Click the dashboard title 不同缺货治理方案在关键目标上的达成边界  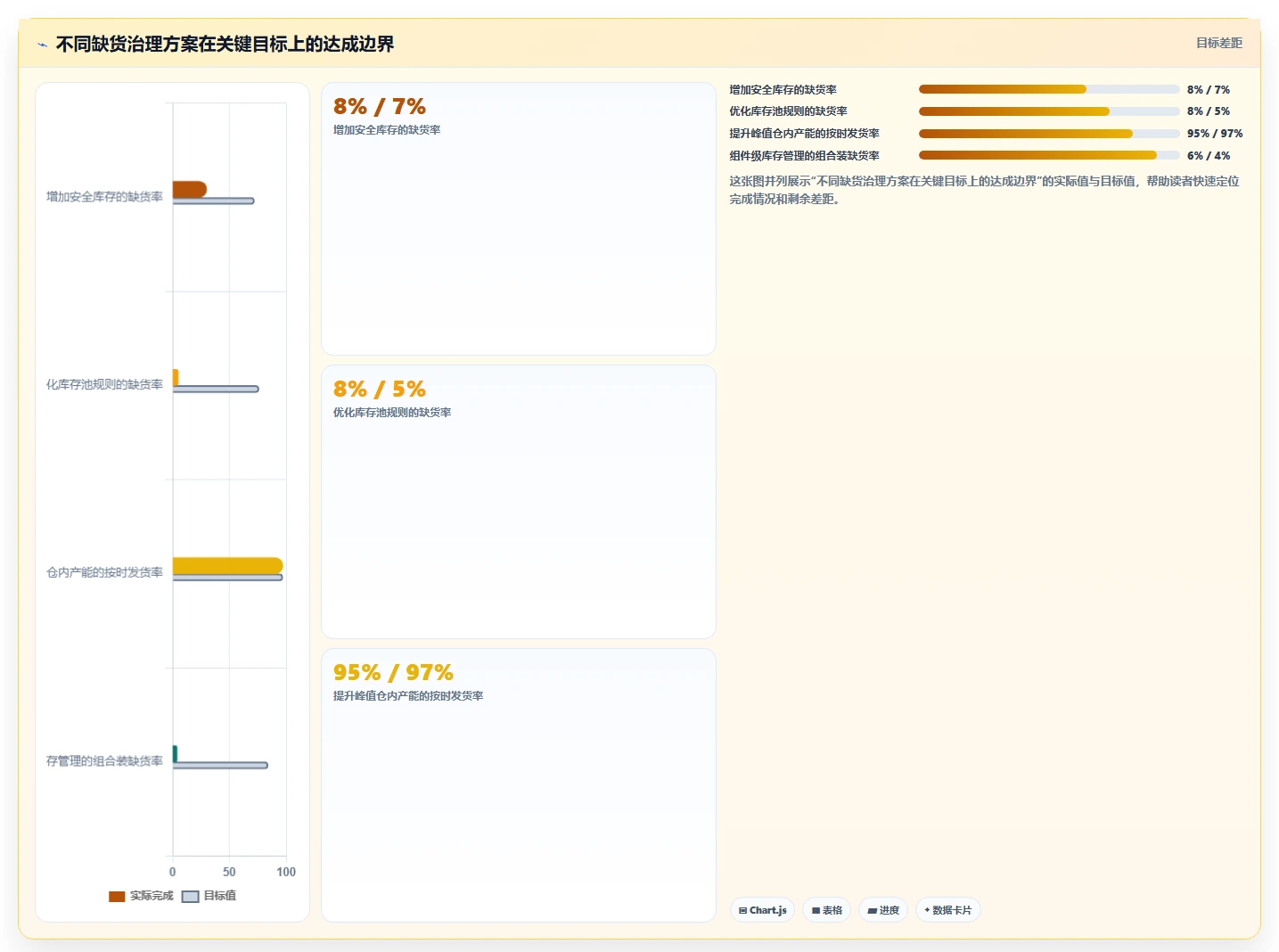point(225,44)
